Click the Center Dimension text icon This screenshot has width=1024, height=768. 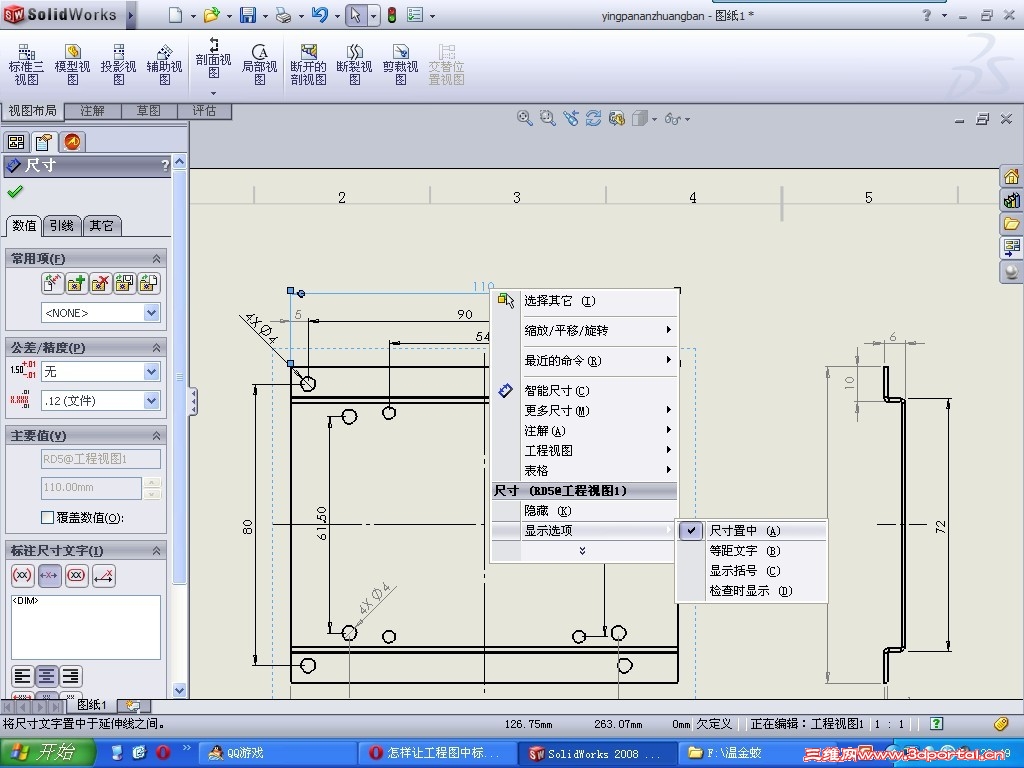(50, 575)
